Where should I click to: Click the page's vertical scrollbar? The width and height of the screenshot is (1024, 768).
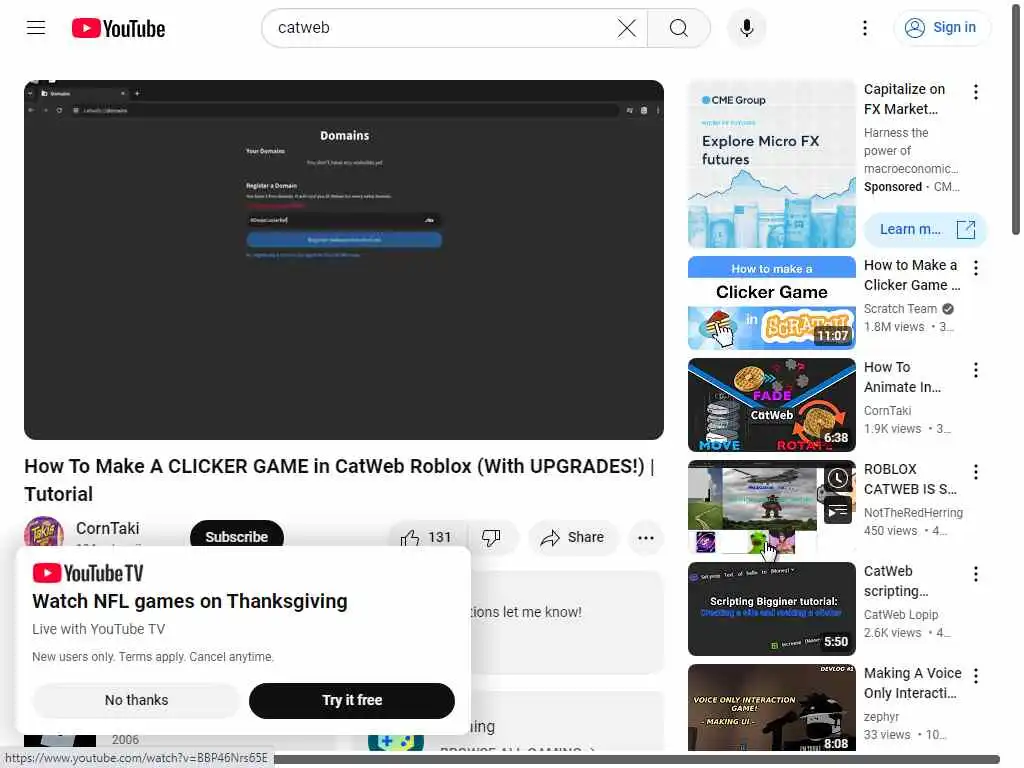click(1016, 118)
